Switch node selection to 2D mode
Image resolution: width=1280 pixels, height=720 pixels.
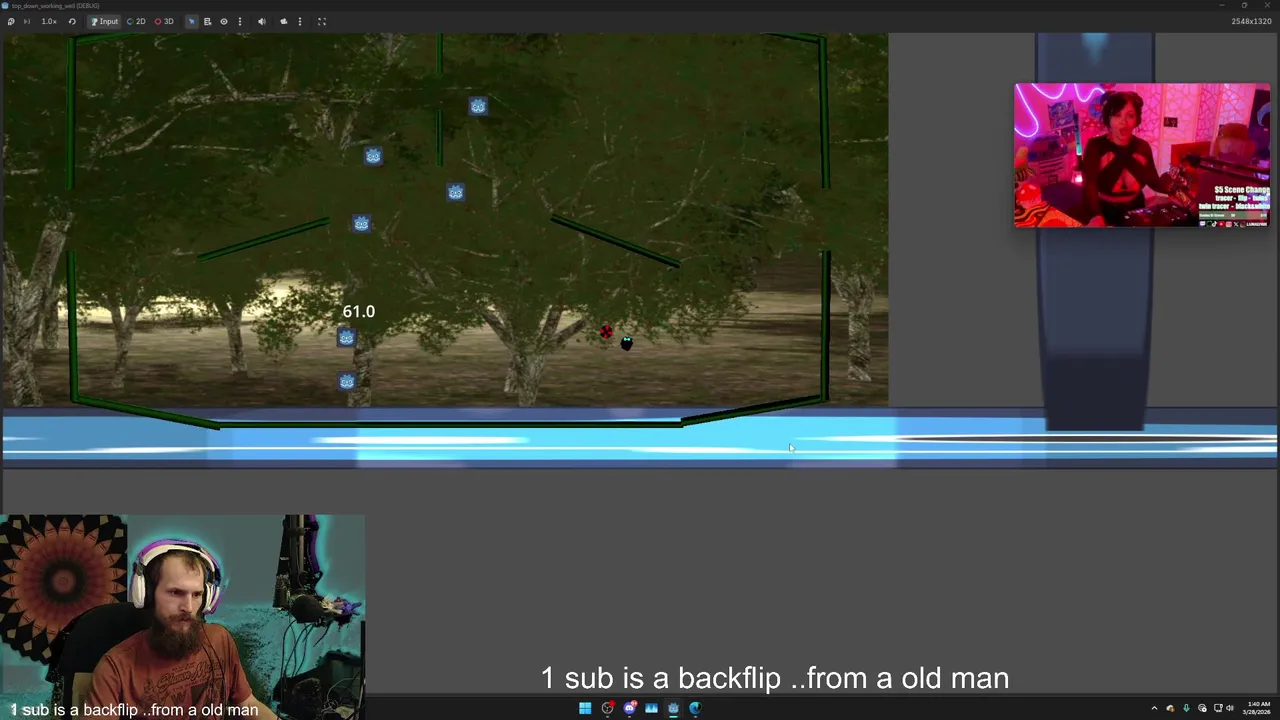[136, 21]
